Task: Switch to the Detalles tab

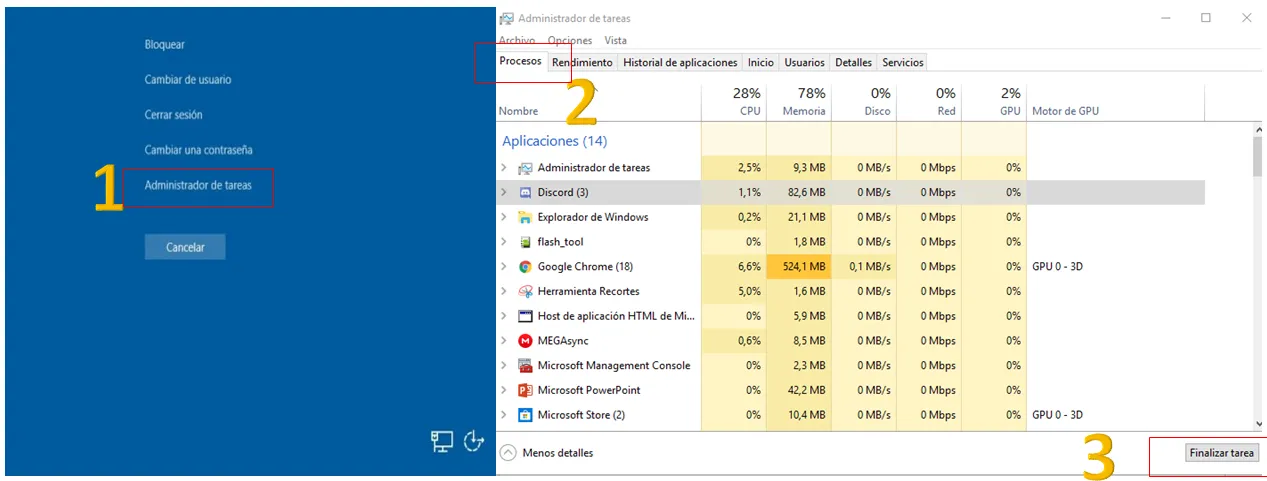Action: pos(853,62)
